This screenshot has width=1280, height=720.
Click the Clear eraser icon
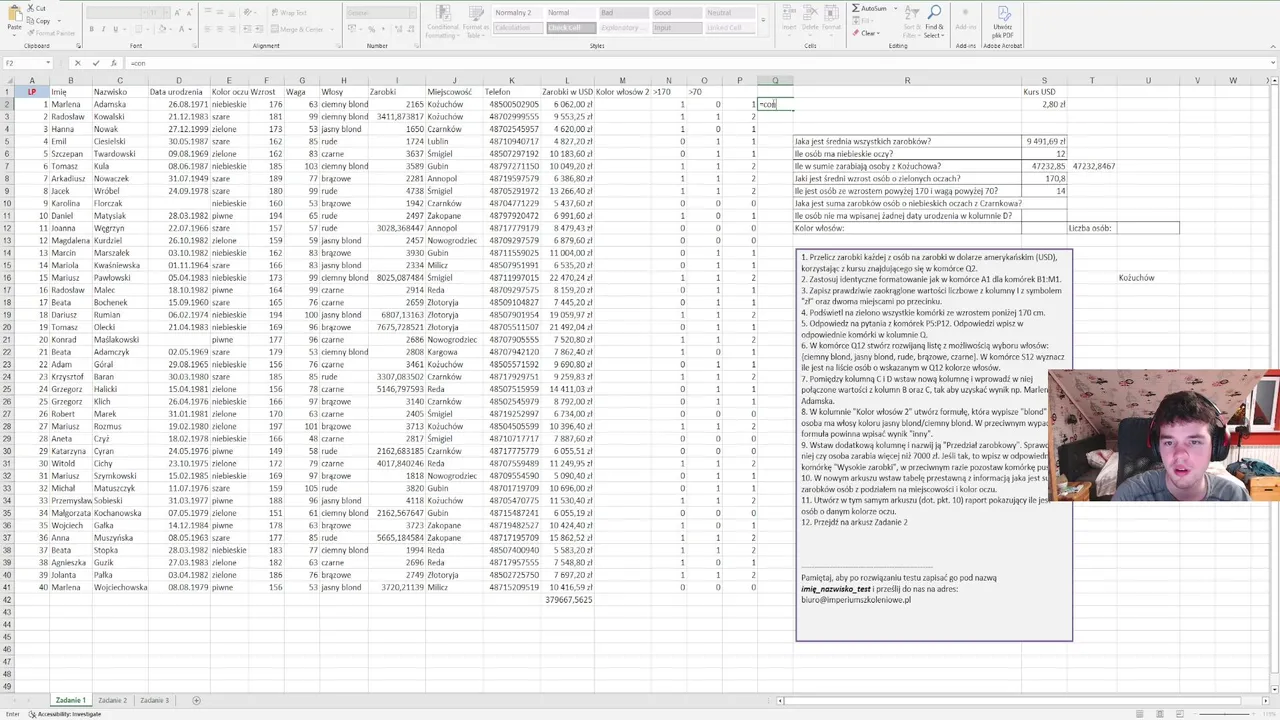coord(856,33)
